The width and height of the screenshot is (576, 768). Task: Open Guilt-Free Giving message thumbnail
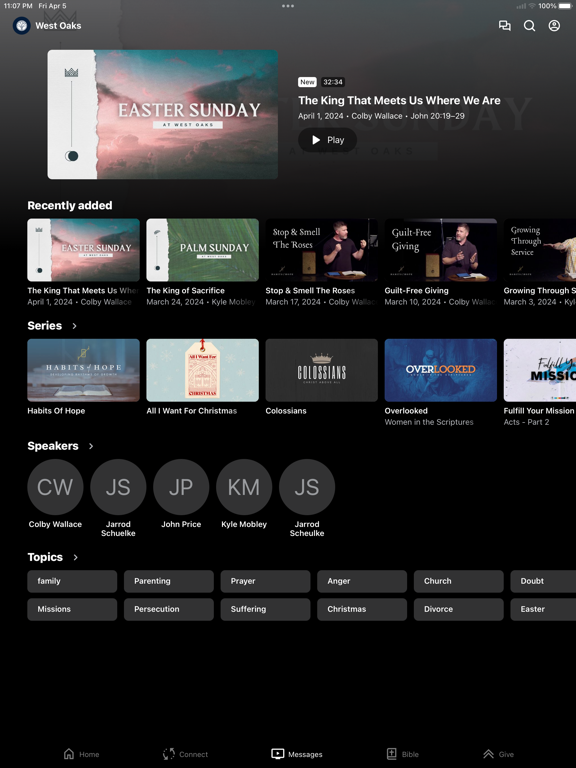[440, 250]
